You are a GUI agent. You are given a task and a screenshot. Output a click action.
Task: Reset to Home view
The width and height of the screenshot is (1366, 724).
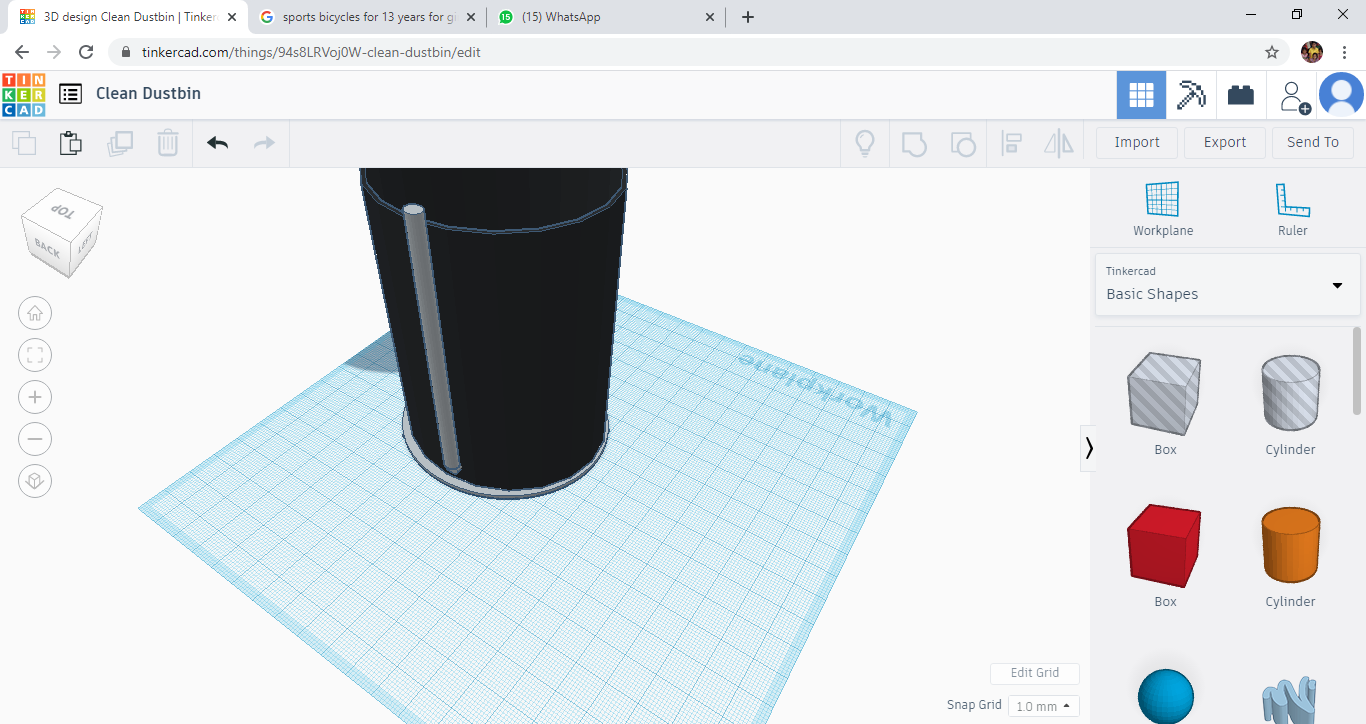[x=35, y=313]
